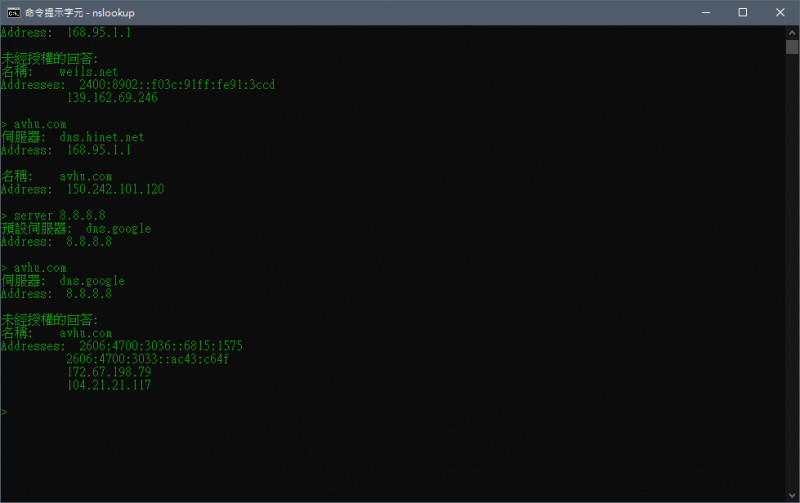Minimize the nslookup window
The width and height of the screenshot is (800, 503).
698,12
